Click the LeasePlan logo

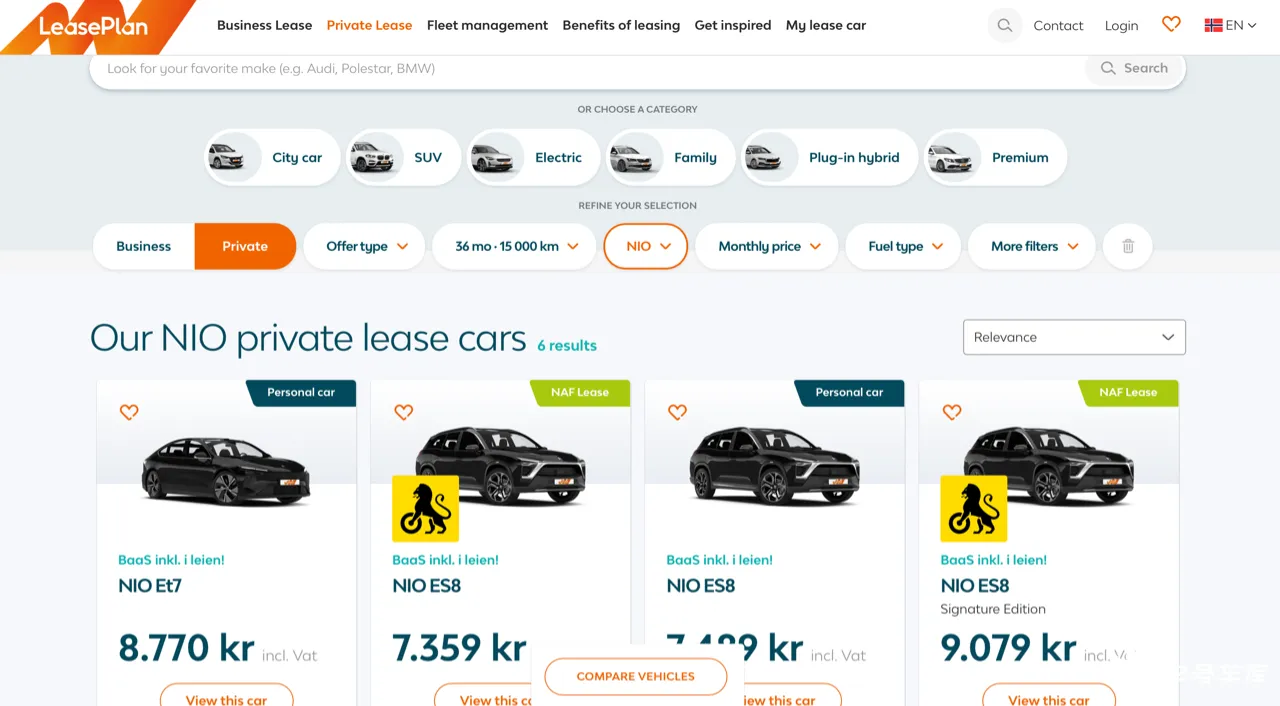click(x=93, y=27)
